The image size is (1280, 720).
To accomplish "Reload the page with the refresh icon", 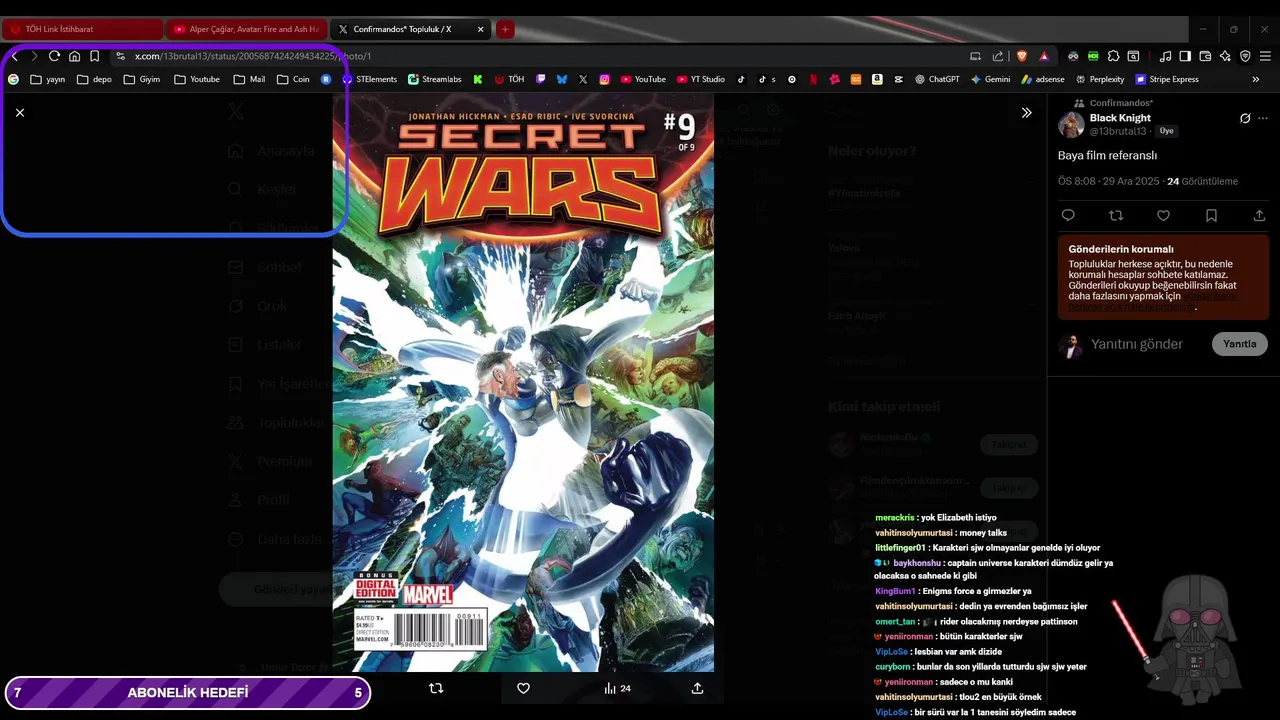I will (x=54, y=56).
